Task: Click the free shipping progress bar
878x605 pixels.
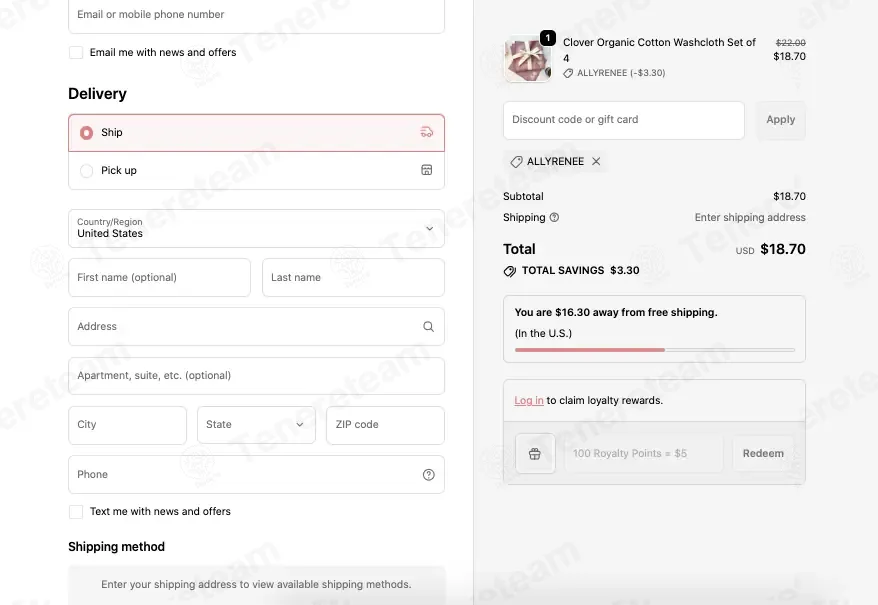Action: [655, 350]
